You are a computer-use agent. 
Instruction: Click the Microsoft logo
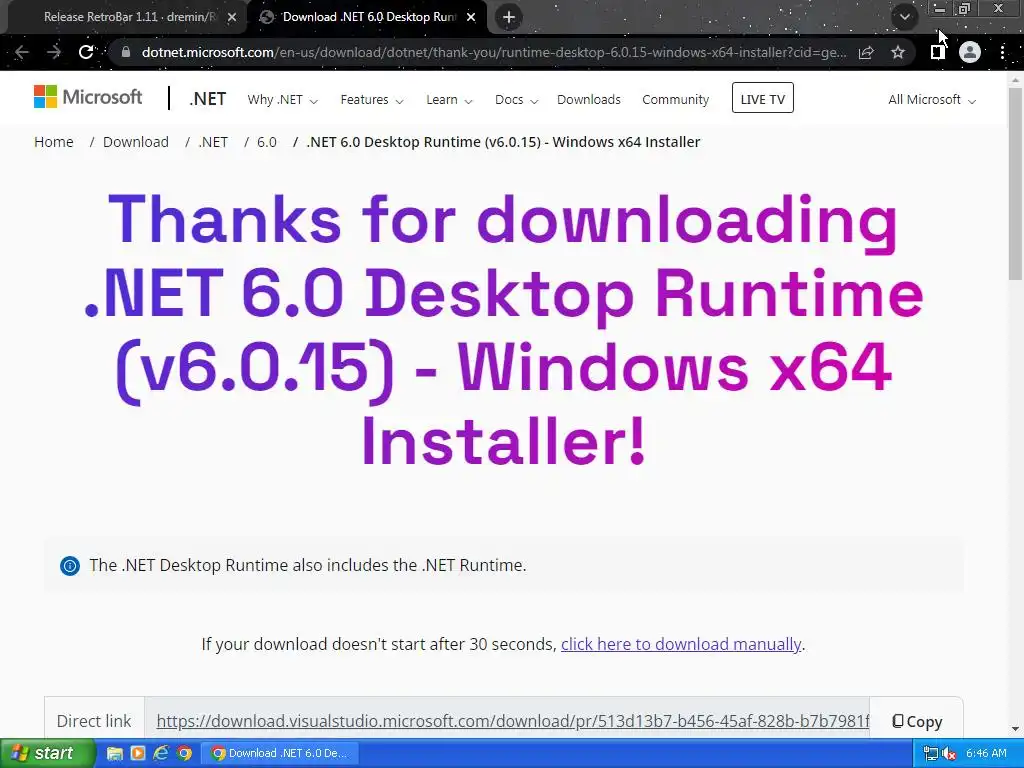pos(88,97)
